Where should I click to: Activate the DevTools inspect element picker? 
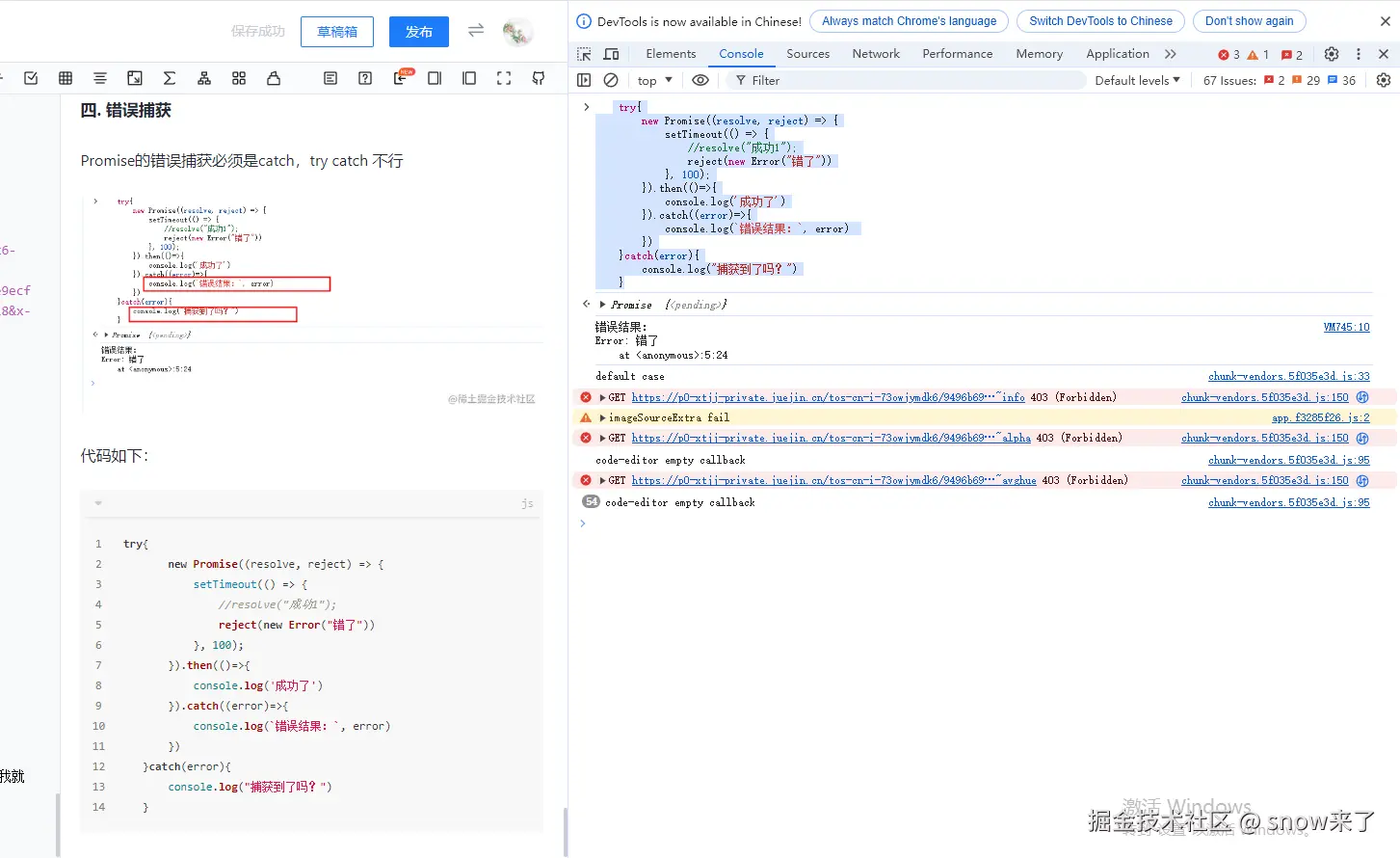click(x=584, y=54)
